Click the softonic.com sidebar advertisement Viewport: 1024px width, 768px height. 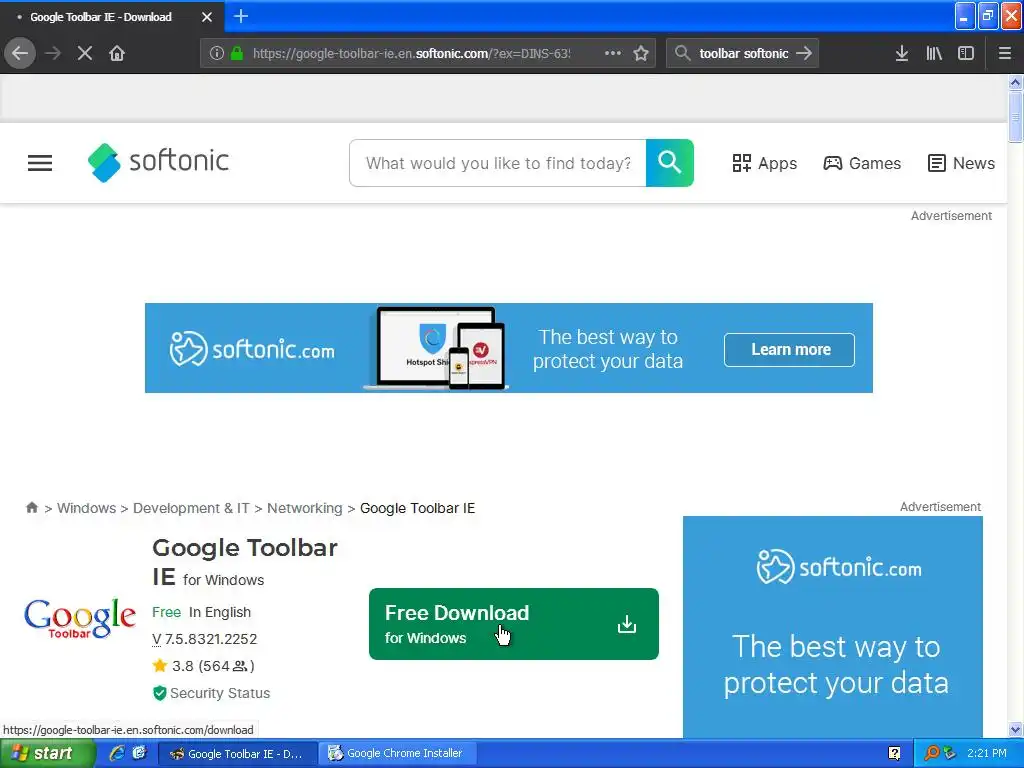[833, 626]
